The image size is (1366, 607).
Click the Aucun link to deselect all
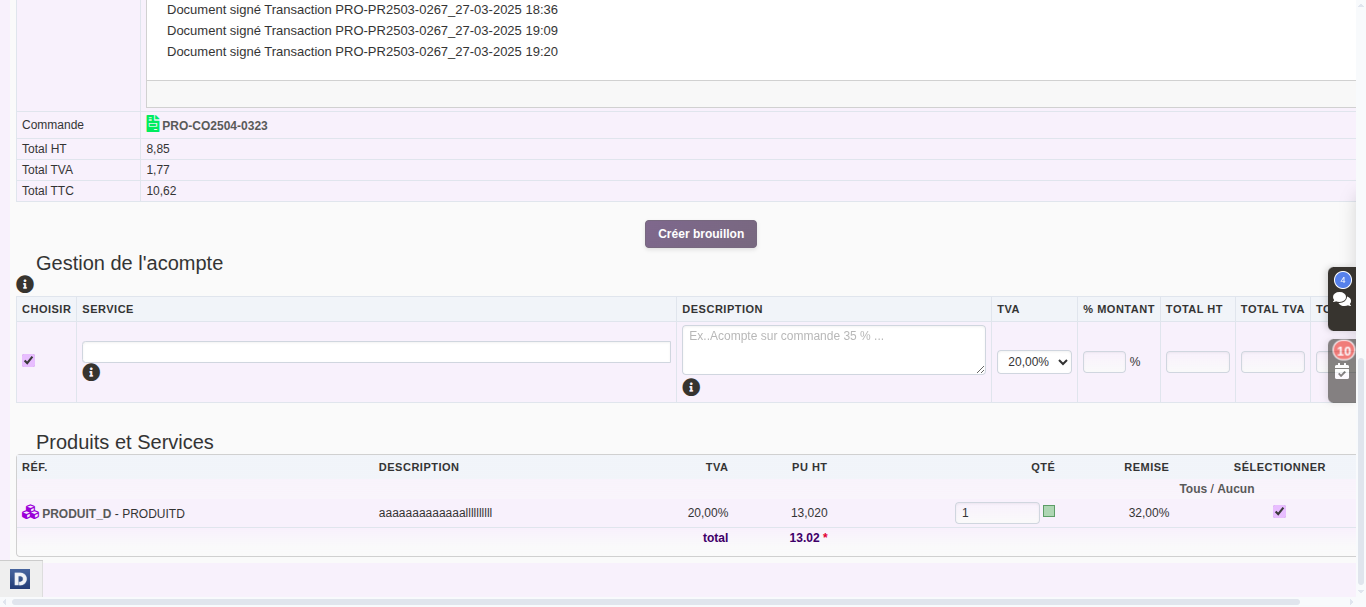pyautogui.click(x=1236, y=489)
